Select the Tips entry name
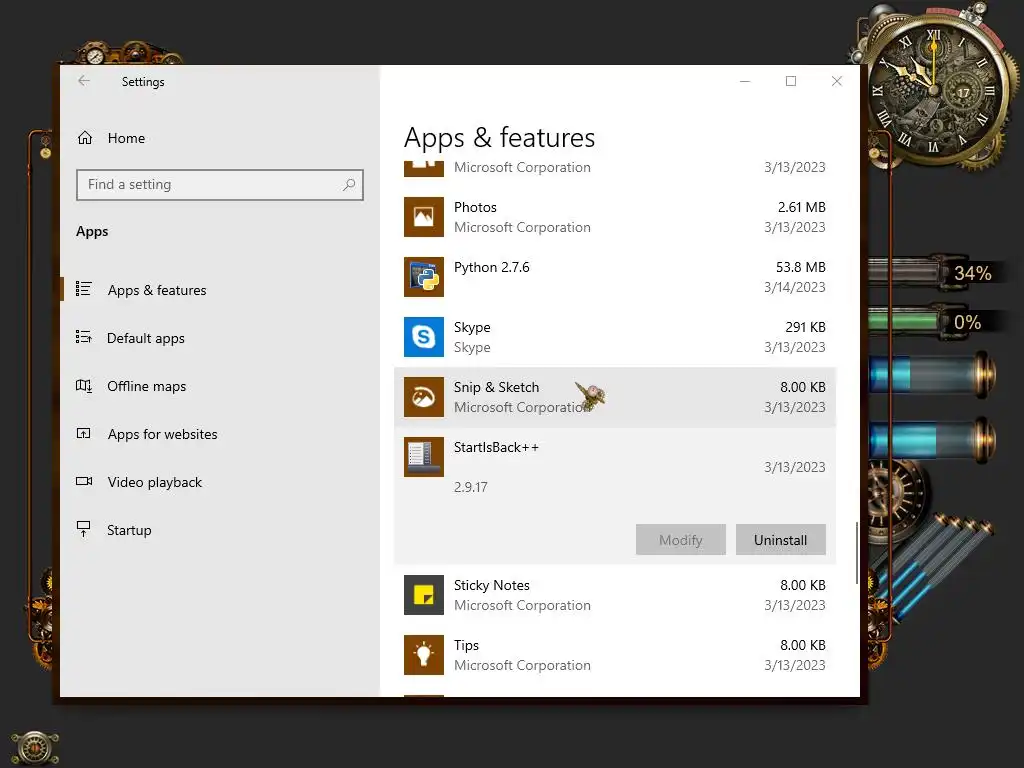The image size is (1024, 768). tap(466, 645)
